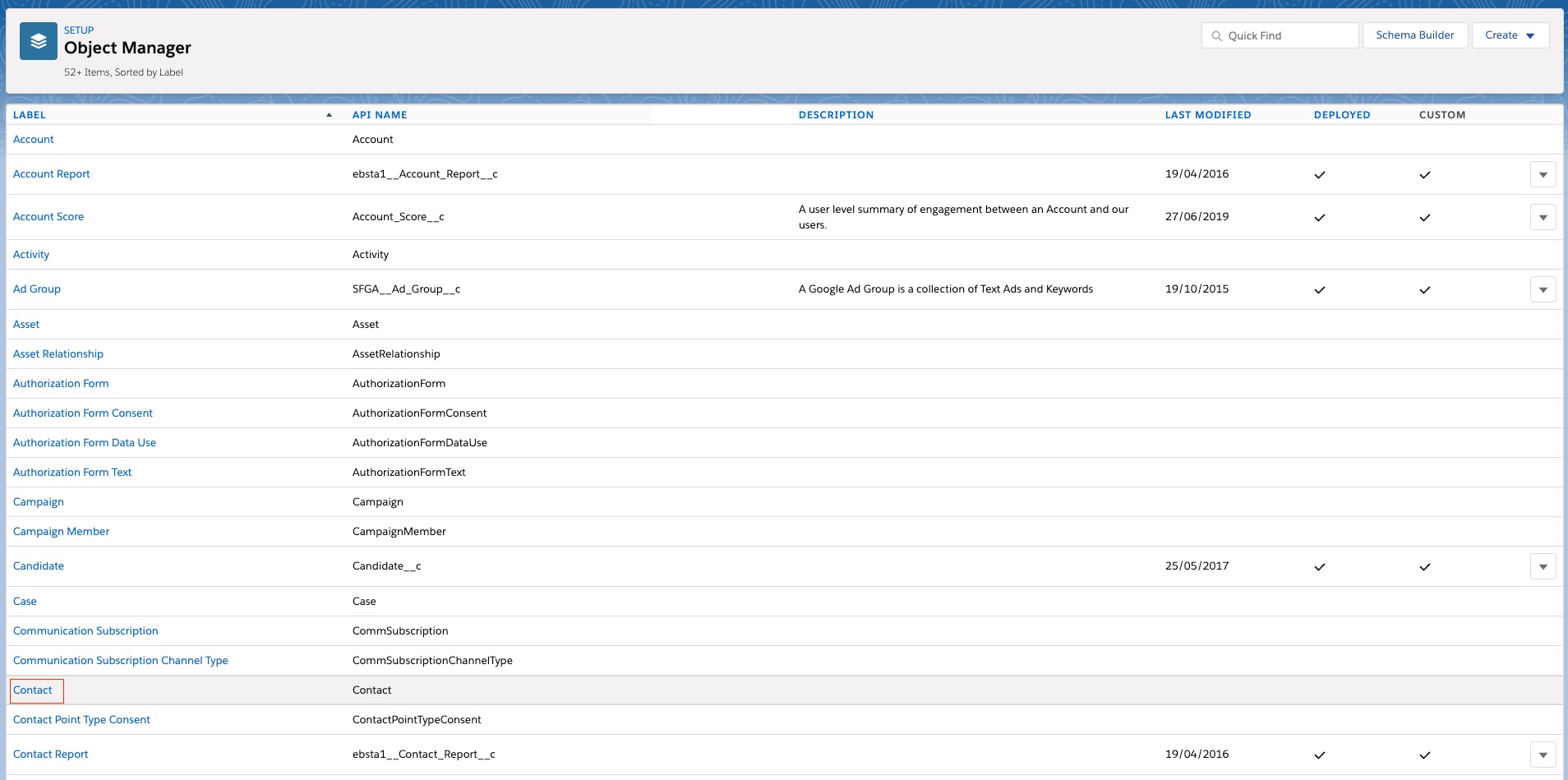Click the Deployed checkmark for Ad Group
1568x780 pixels.
(1320, 290)
